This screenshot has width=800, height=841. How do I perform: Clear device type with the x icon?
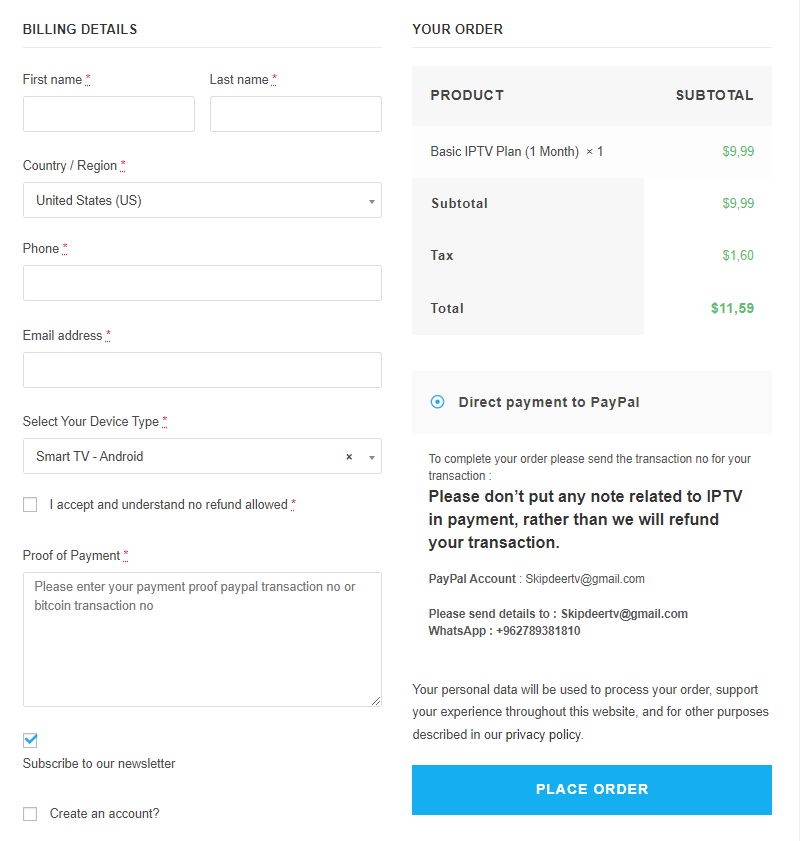tap(349, 457)
